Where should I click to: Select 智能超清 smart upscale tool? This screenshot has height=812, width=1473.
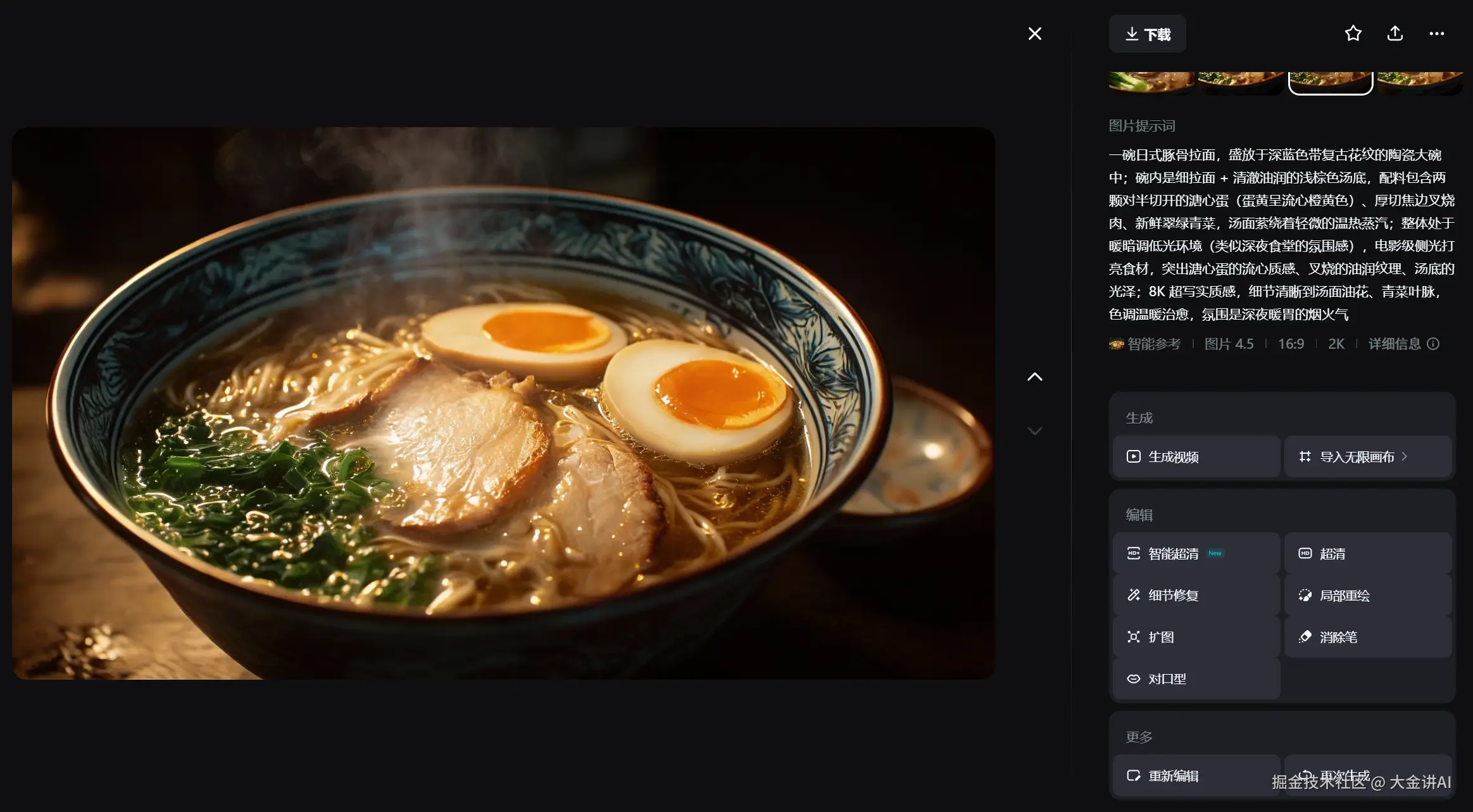click(x=1196, y=554)
